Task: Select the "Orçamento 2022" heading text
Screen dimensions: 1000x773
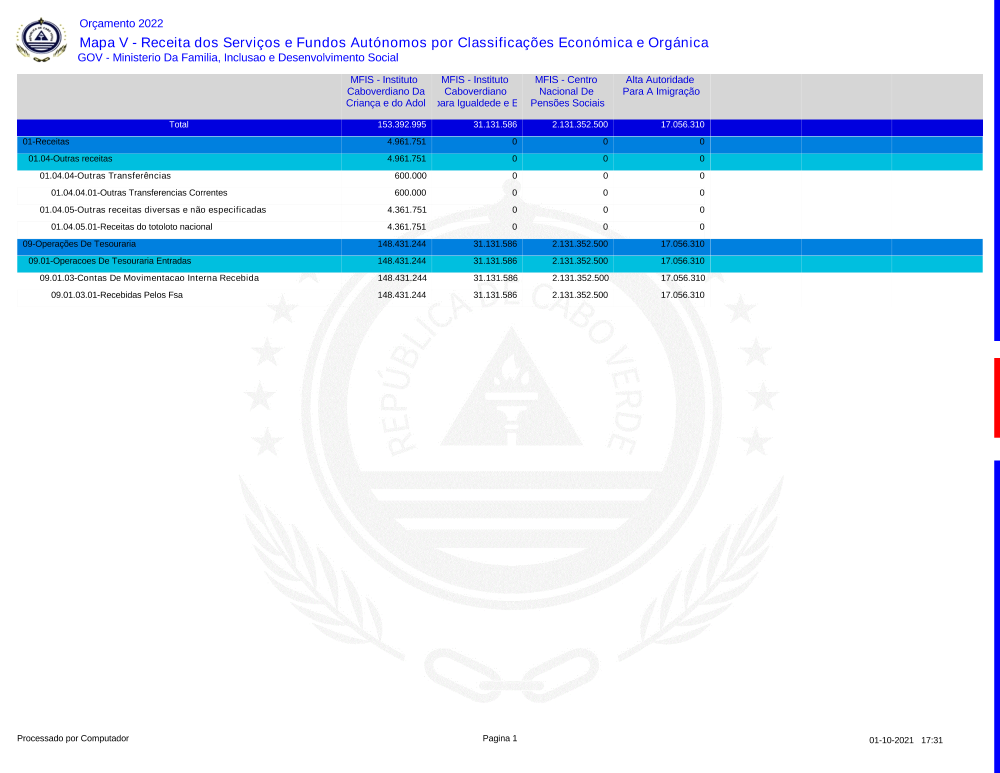Action: click(121, 23)
